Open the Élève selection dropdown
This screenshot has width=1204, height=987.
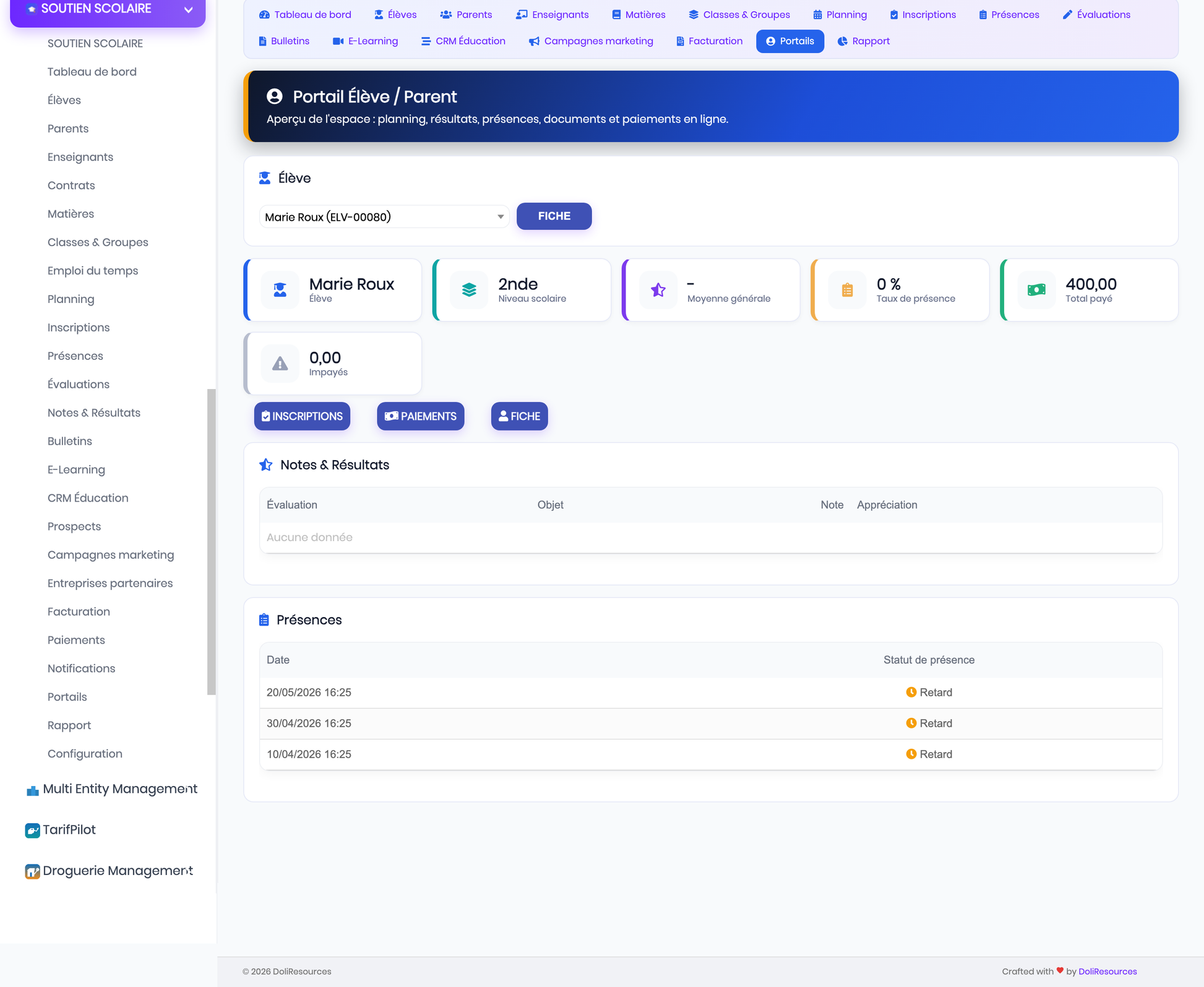[x=384, y=217]
